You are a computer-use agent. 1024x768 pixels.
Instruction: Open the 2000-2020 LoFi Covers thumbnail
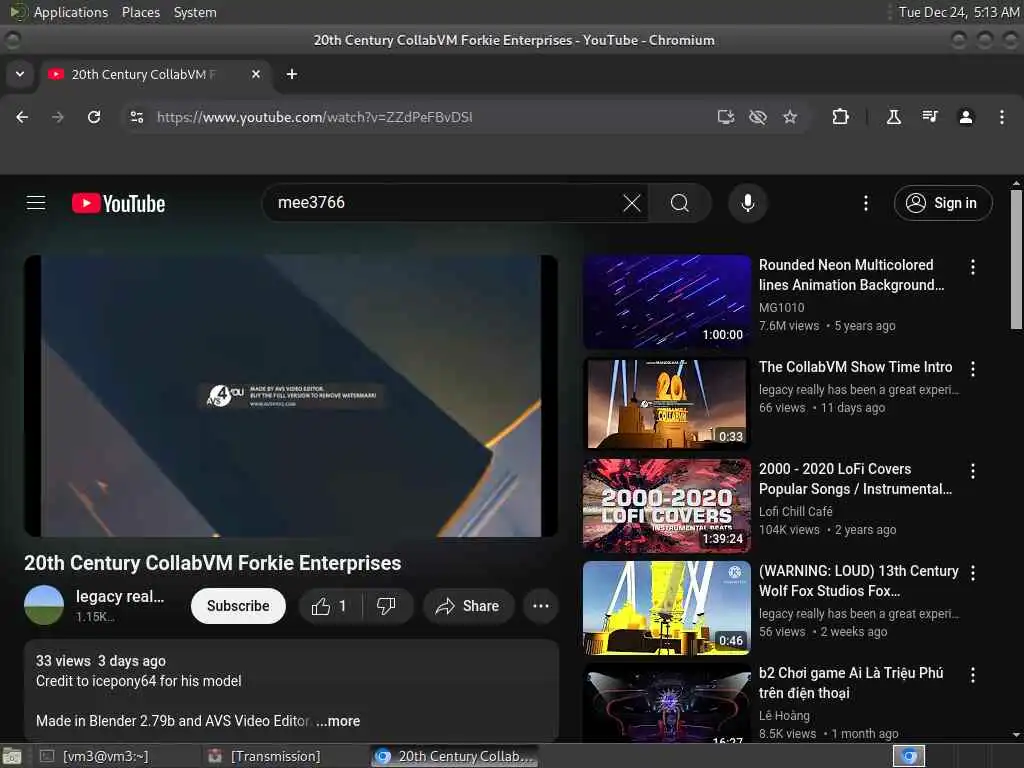[667, 505]
